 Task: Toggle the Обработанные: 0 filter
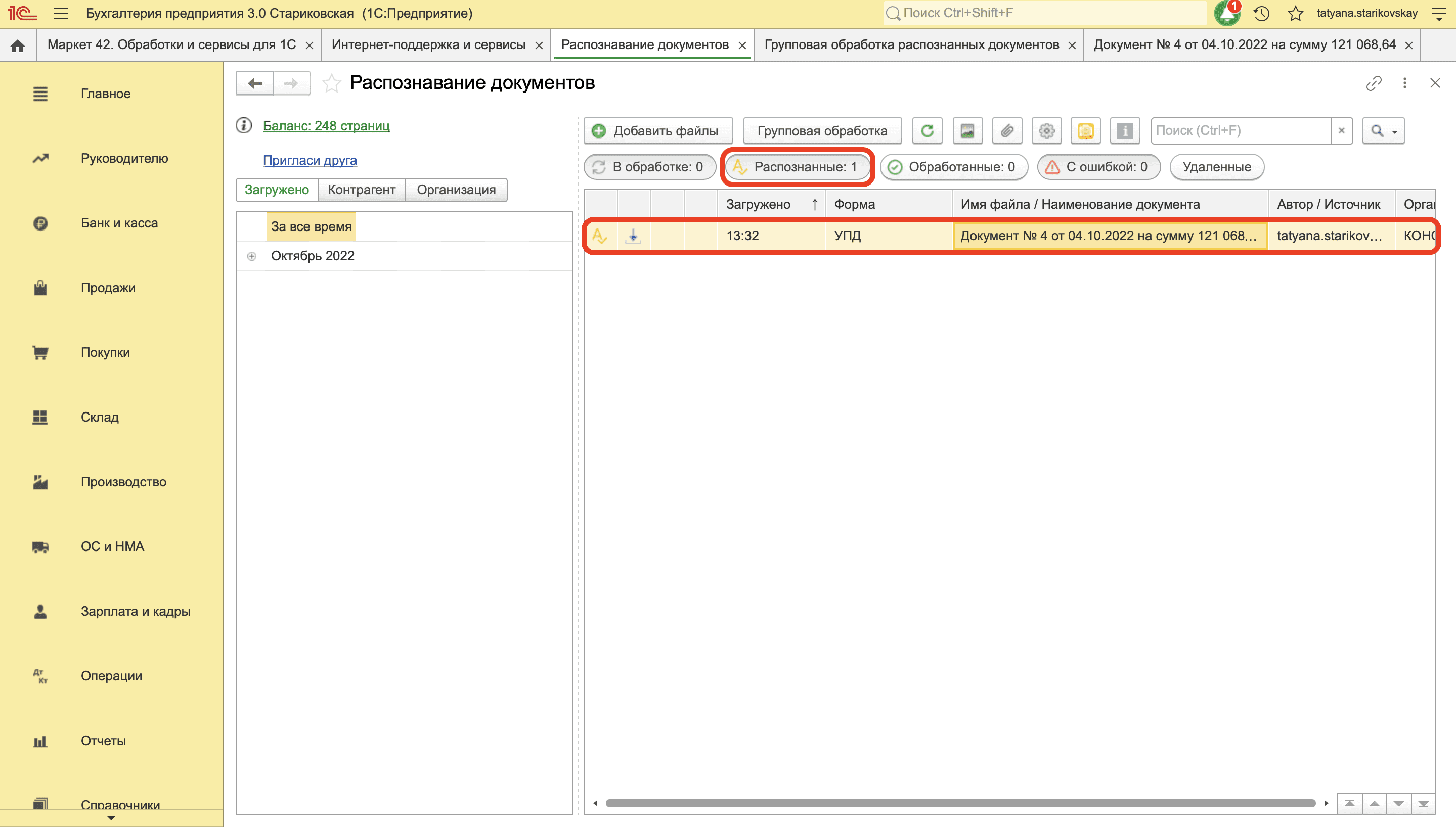[954, 167]
